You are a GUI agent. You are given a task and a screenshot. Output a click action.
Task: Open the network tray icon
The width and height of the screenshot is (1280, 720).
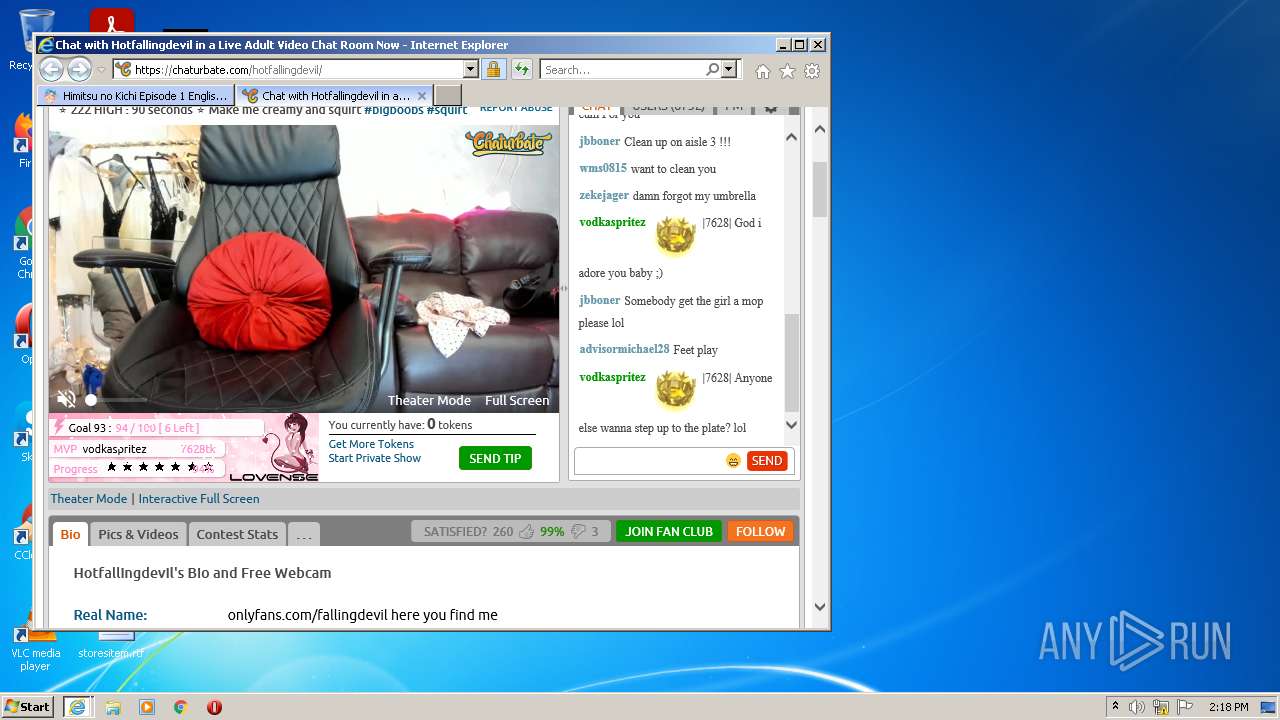coord(1160,707)
